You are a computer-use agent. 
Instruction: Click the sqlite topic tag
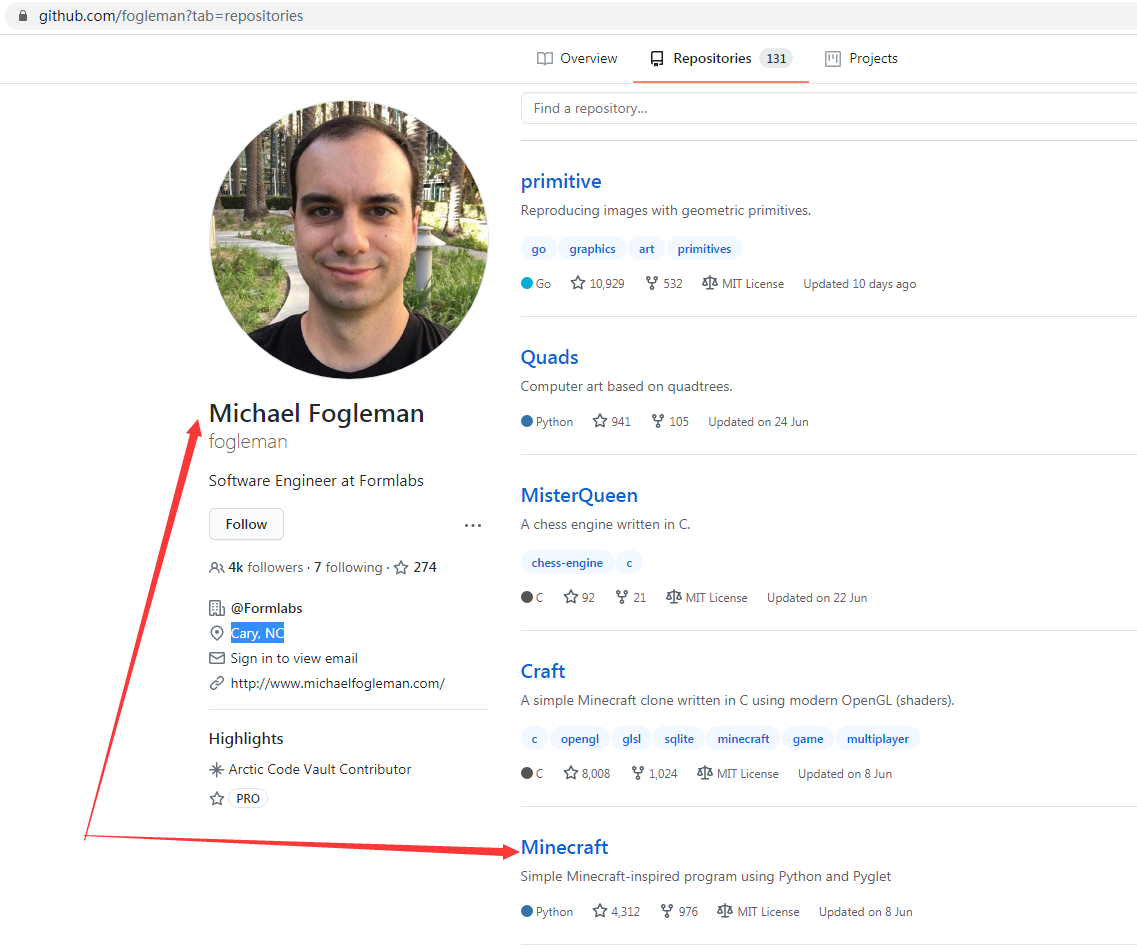(679, 739)
